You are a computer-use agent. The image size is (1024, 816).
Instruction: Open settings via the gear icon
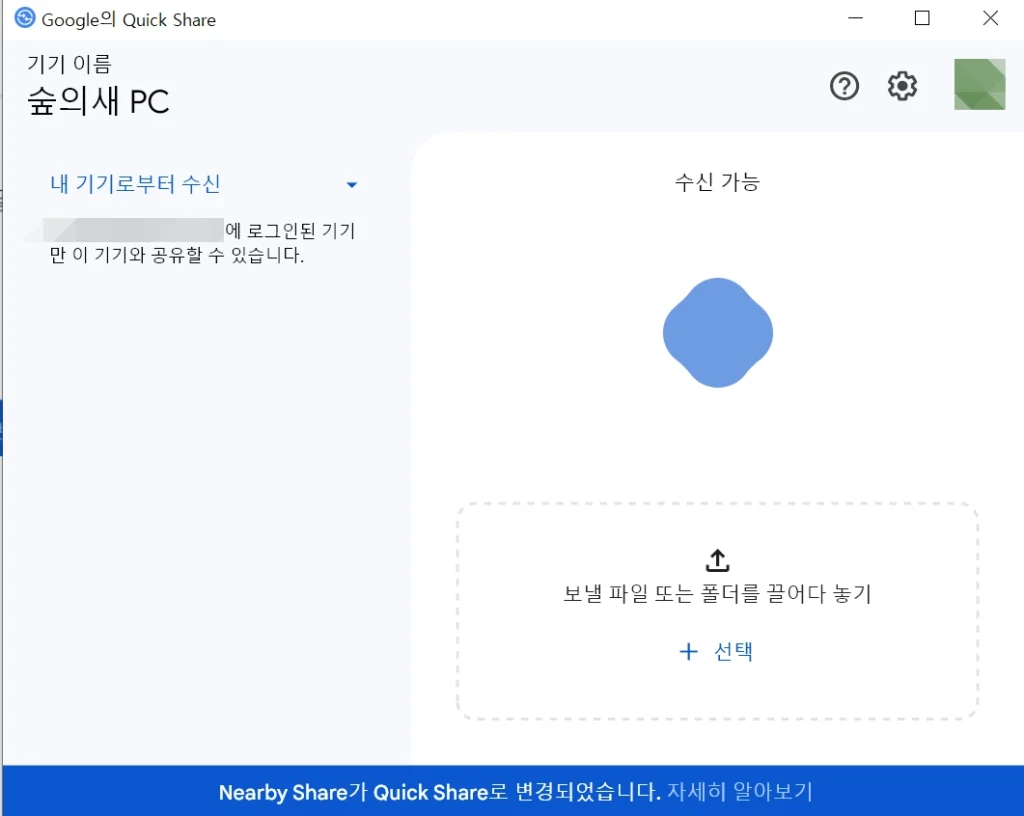[x=902, y=86]
